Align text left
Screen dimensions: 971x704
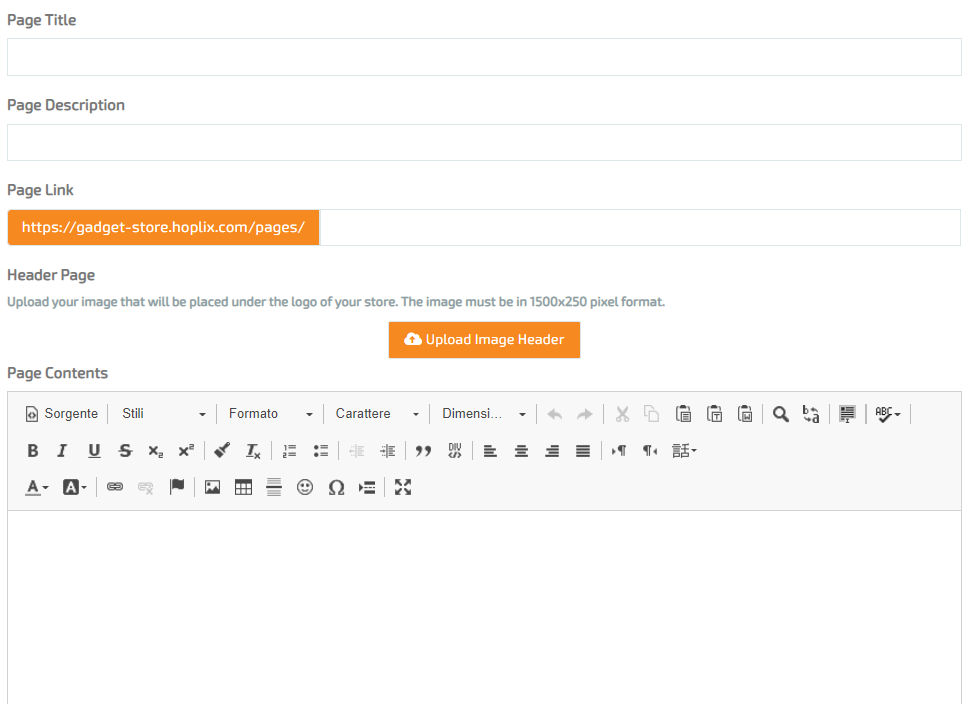490,451
